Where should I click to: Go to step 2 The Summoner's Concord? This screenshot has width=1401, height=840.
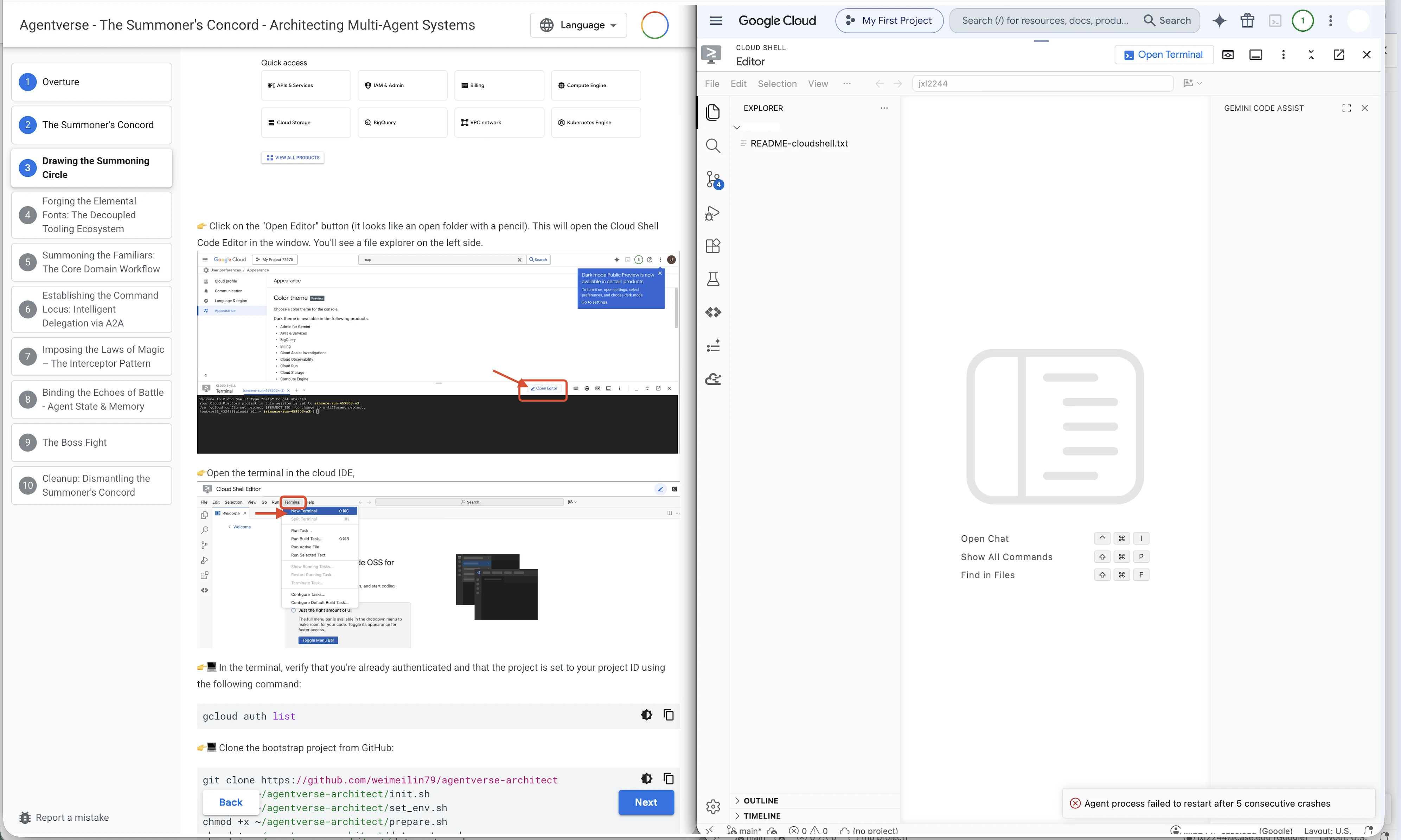(91, 124)
